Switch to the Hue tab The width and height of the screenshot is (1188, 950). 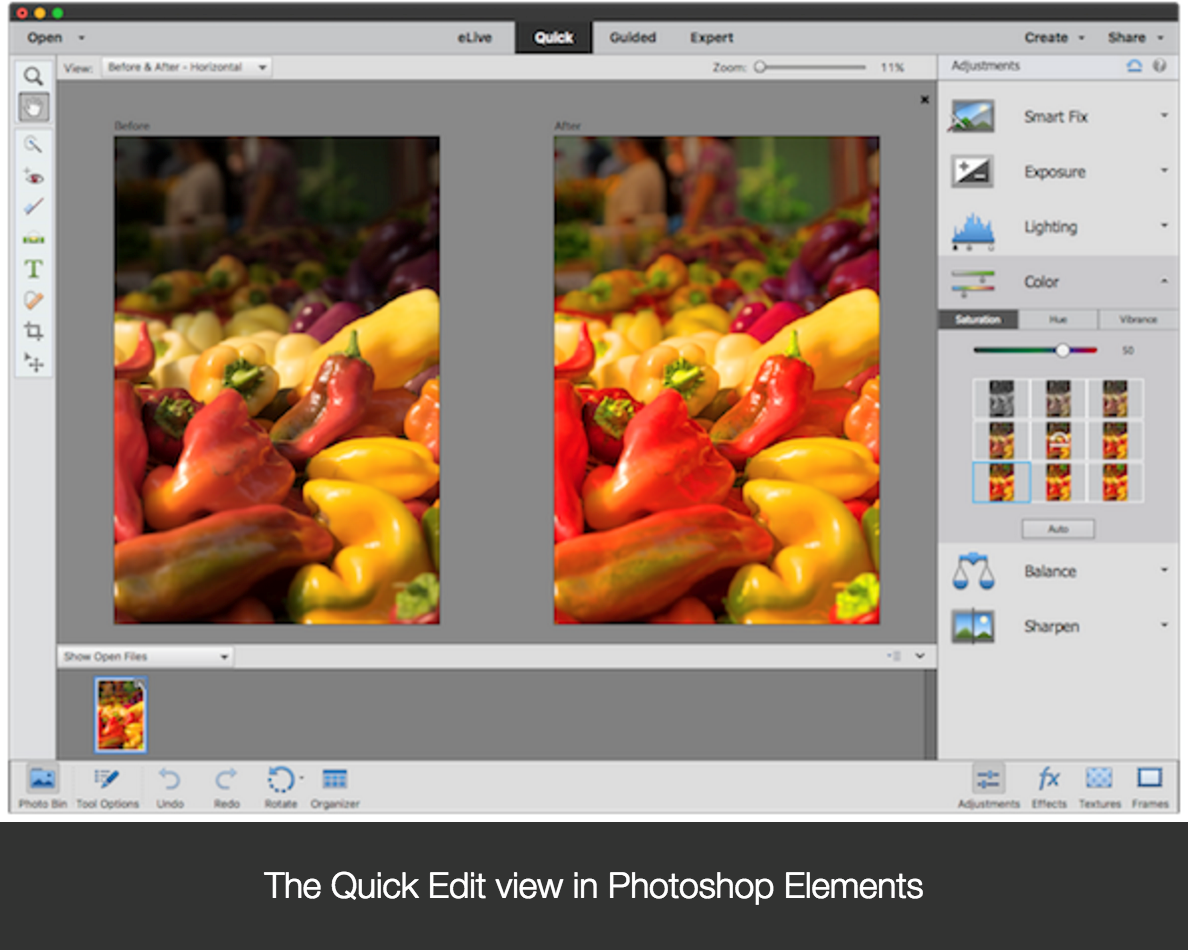click(x=1057, y=319)
